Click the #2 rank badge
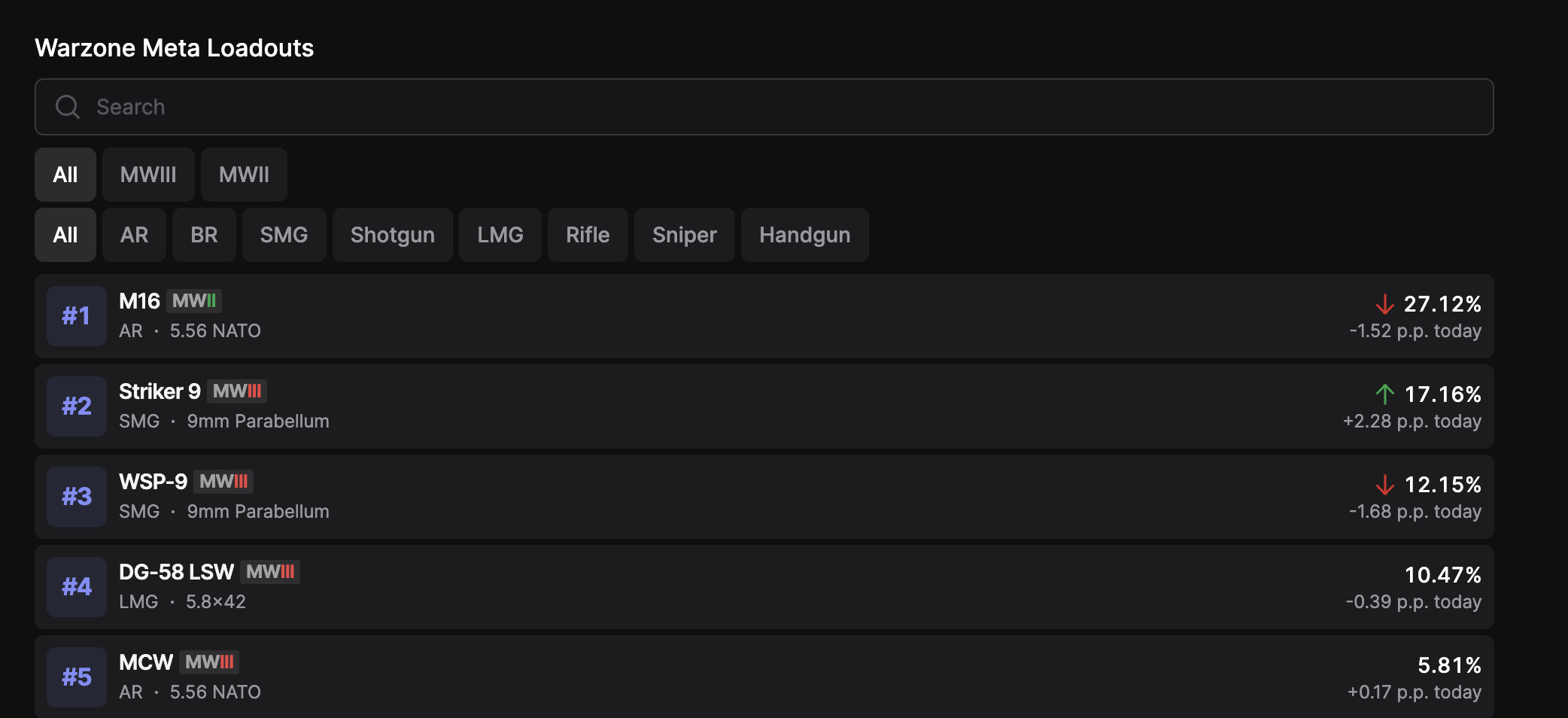The image size is (1568, 718). coord(77,406)
